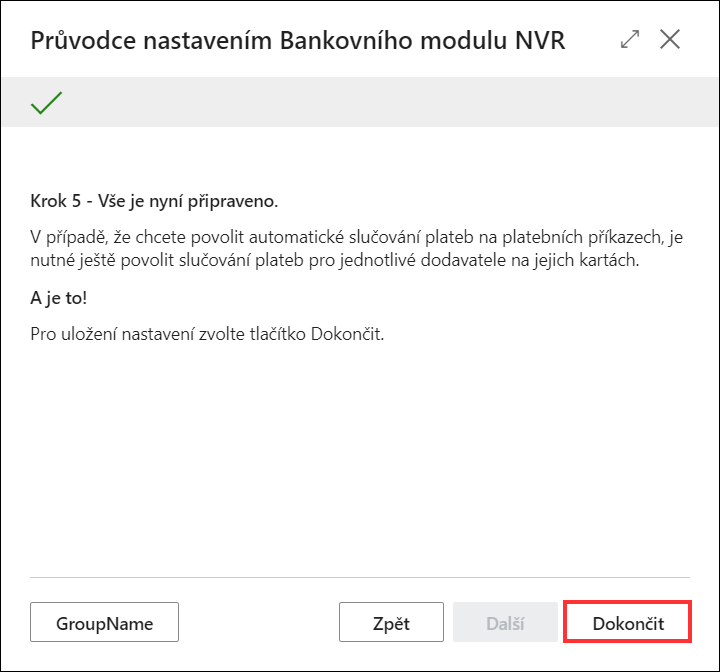Click the paragraph line starting V případě

tap(357, 237)
